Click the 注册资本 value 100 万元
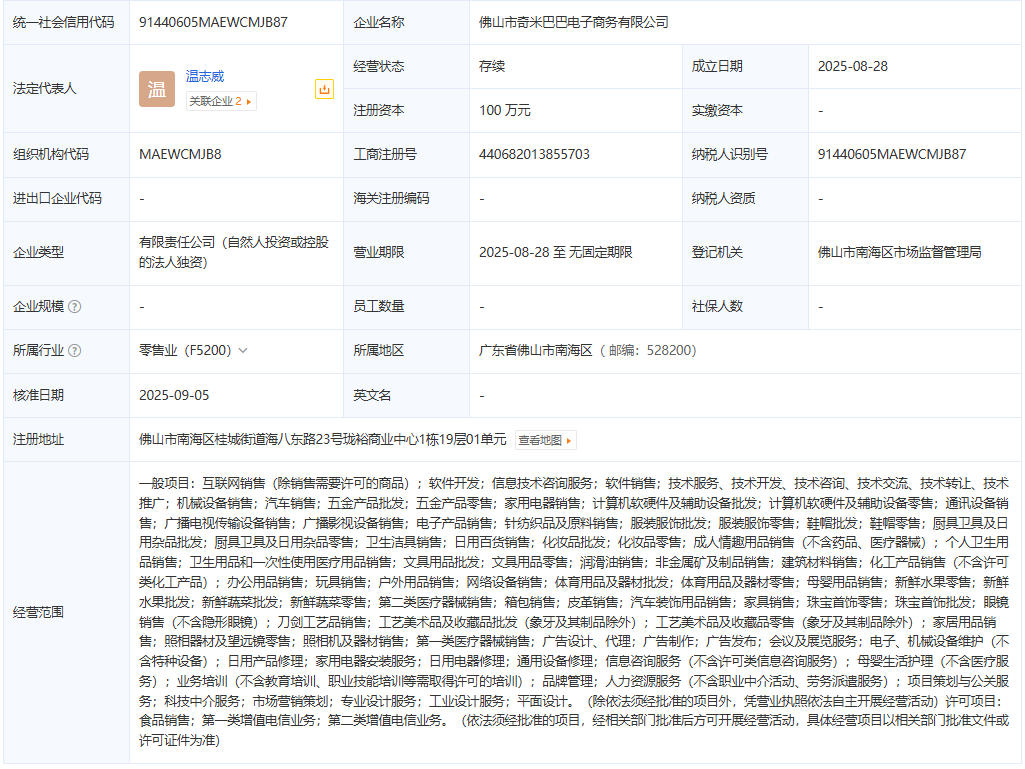 point(505,110)
